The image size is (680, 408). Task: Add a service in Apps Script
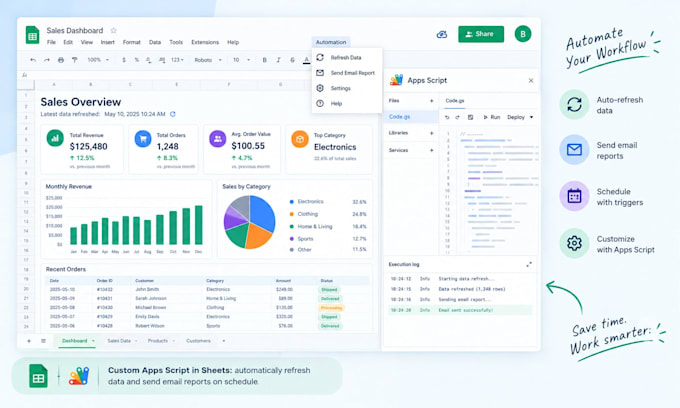coord(432,150)
